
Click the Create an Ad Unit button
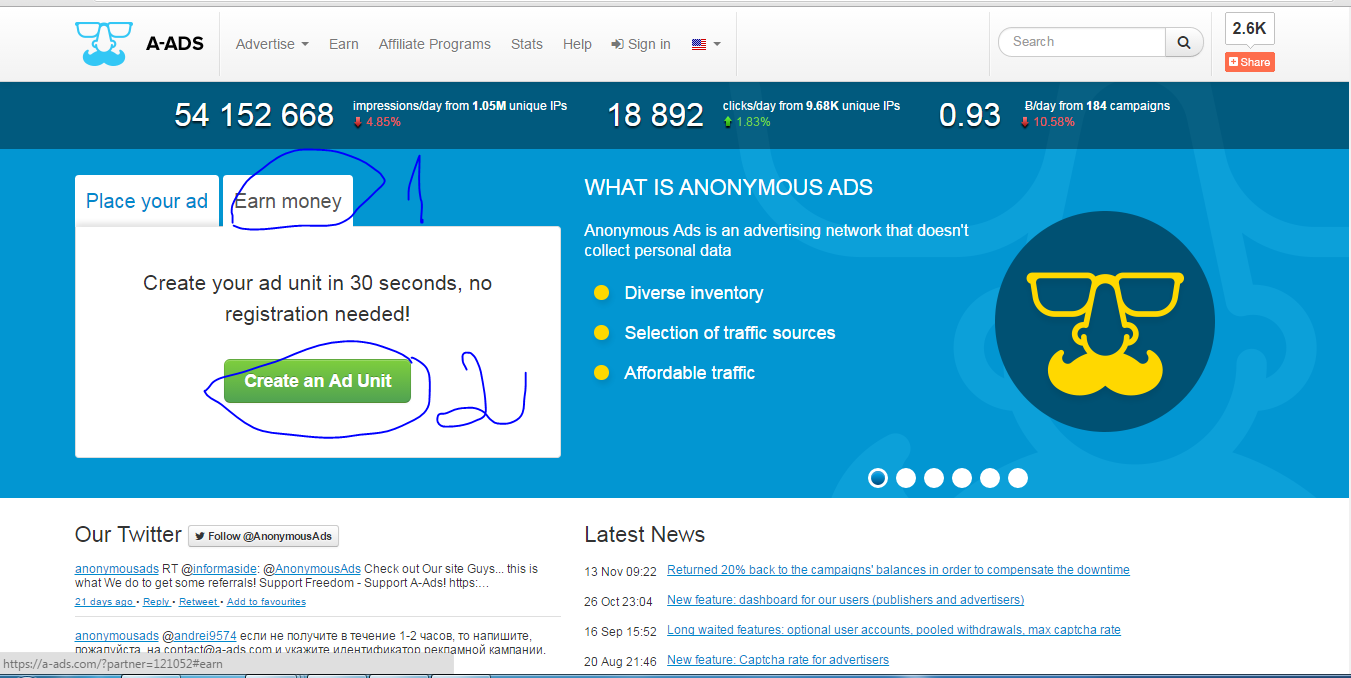317,381
